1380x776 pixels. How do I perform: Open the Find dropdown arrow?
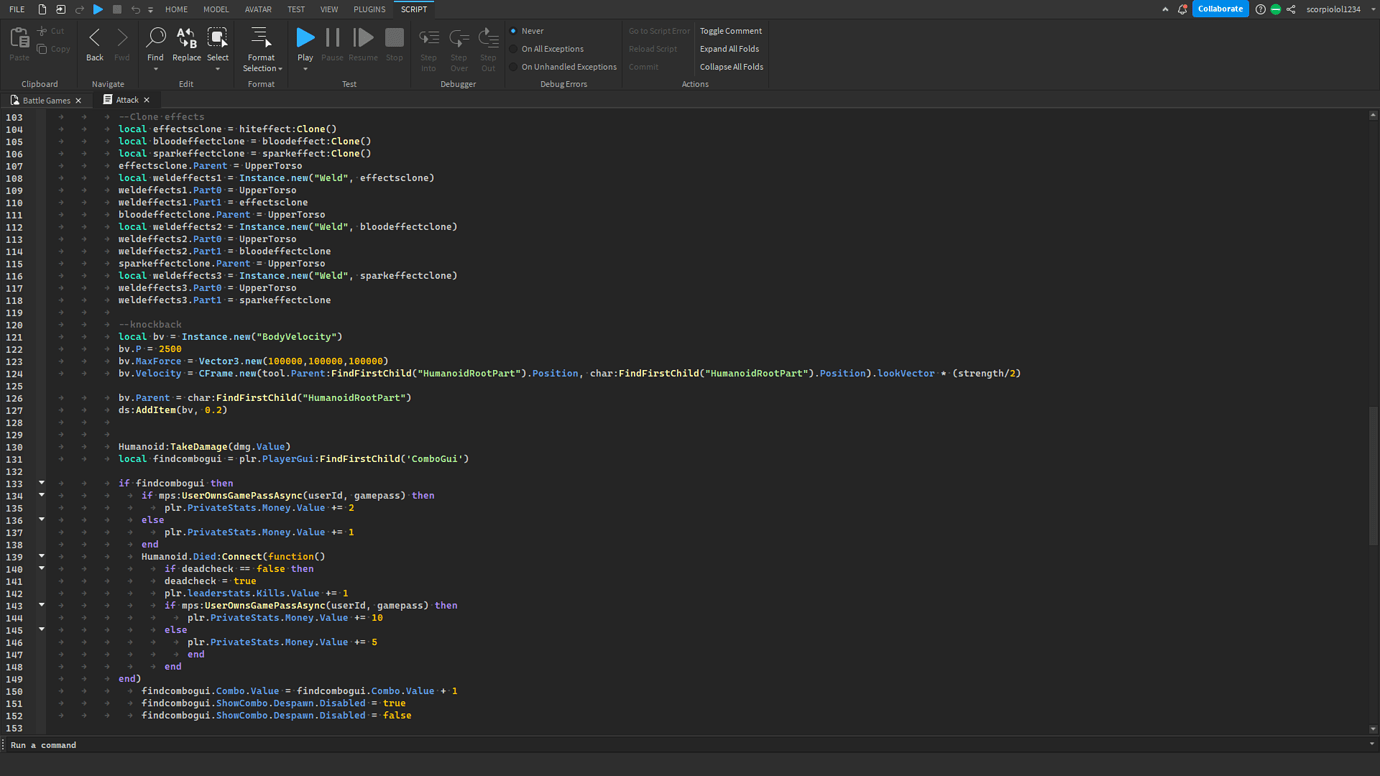pyautogui.click(x=155, y=69)
